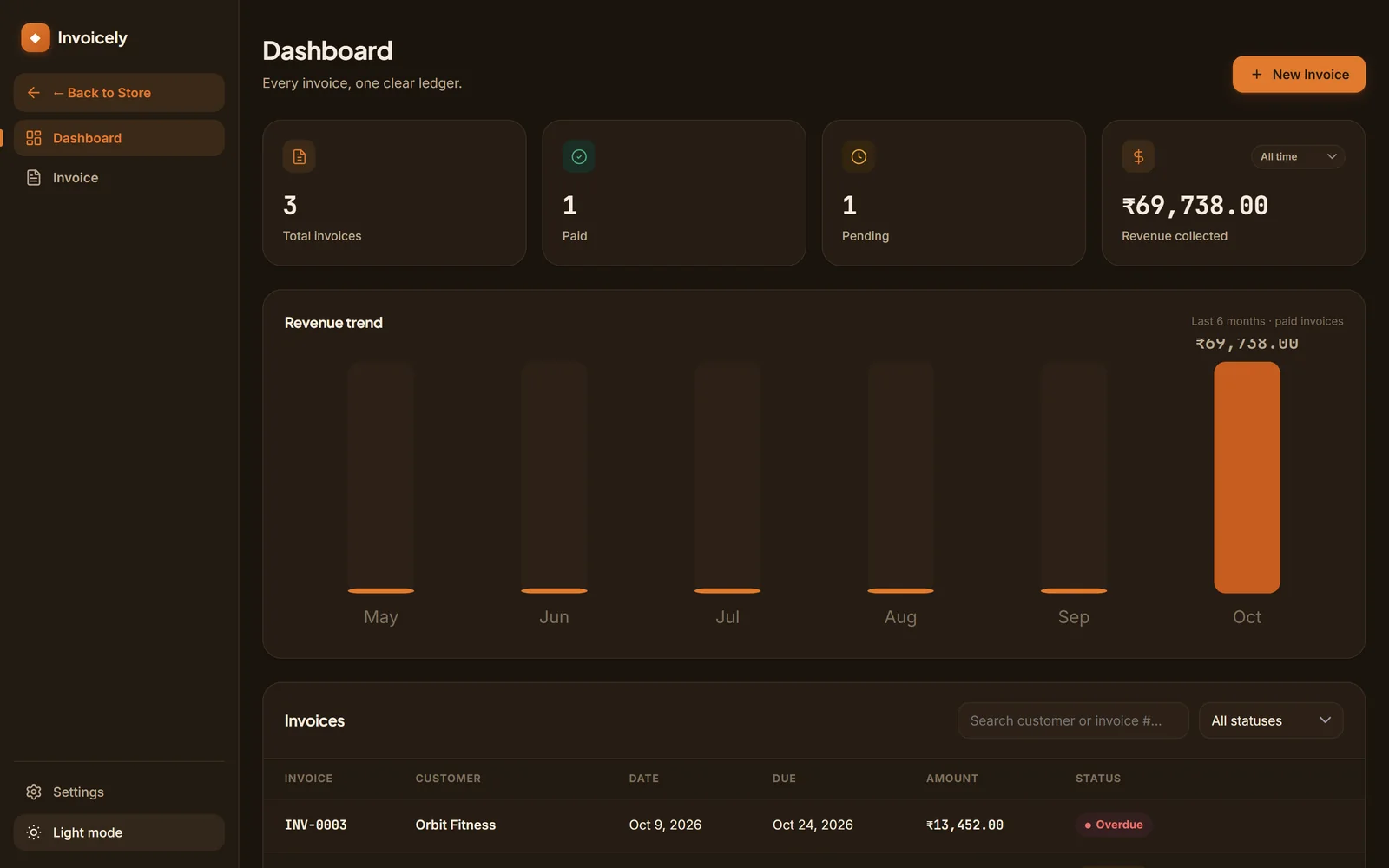Click the Paid checkmark icon
Image resolution: width=1389 pixels, height=868 pixels.
pos(579,156)
